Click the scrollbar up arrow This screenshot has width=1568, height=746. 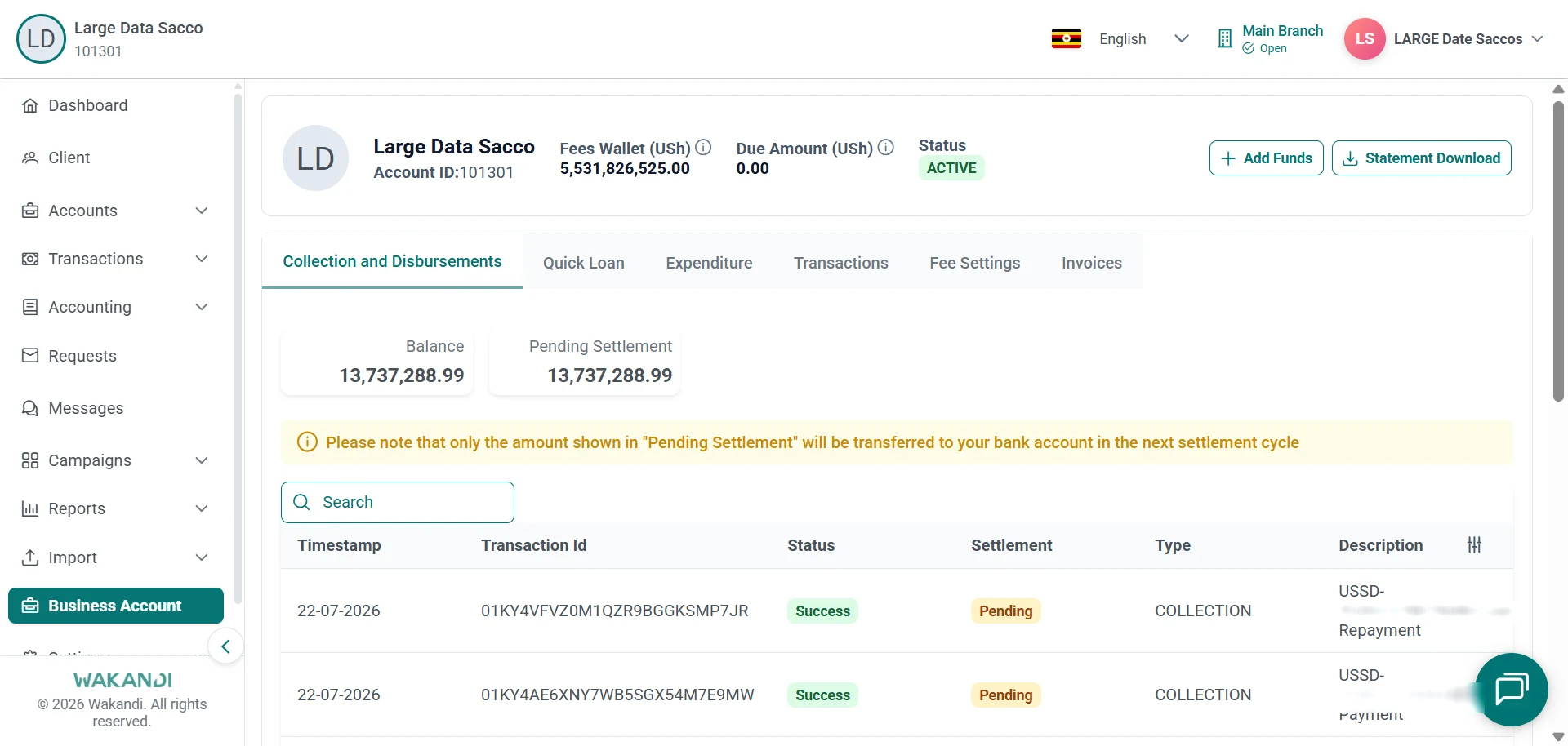point(1558,88)
